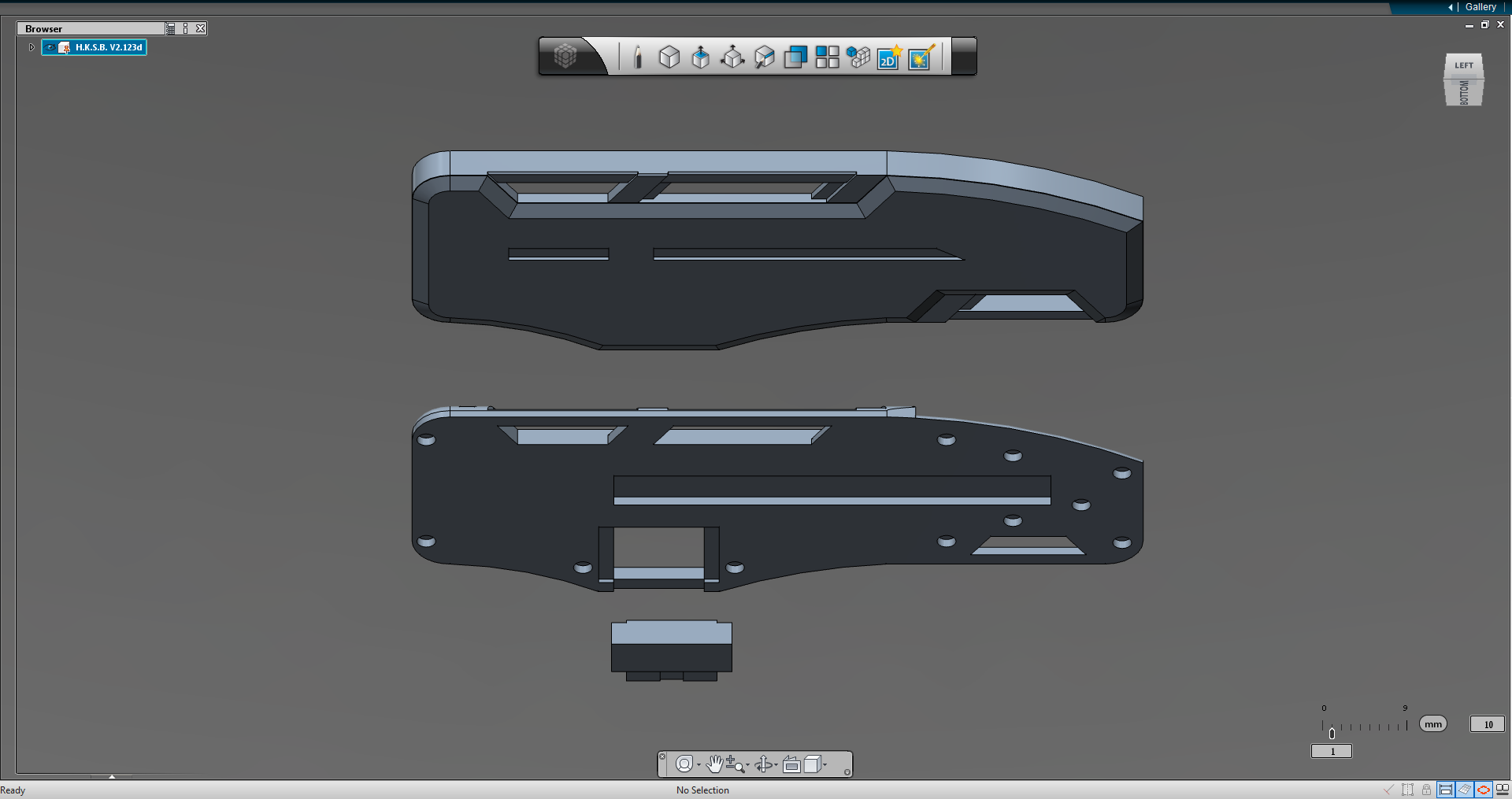This screenshot has width=1512, height=799.
Task: Open the visual style box tool
Action: coord(812,764)
